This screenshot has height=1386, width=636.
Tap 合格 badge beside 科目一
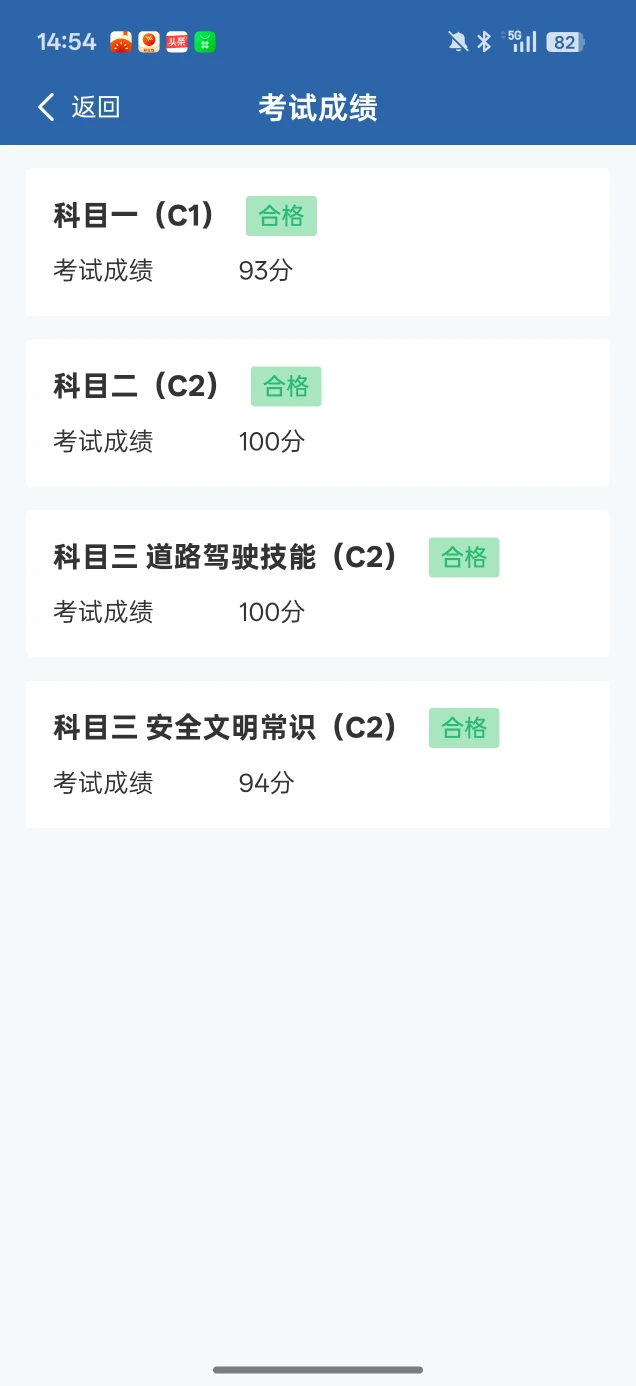point(281,216)
